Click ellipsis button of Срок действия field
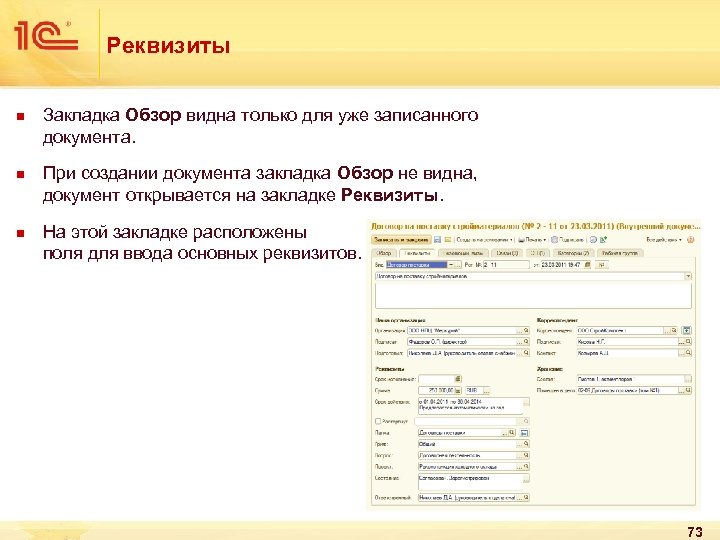The height and width of the screenshot is (540, 720). pyautogui.click(x=526, y=402)
